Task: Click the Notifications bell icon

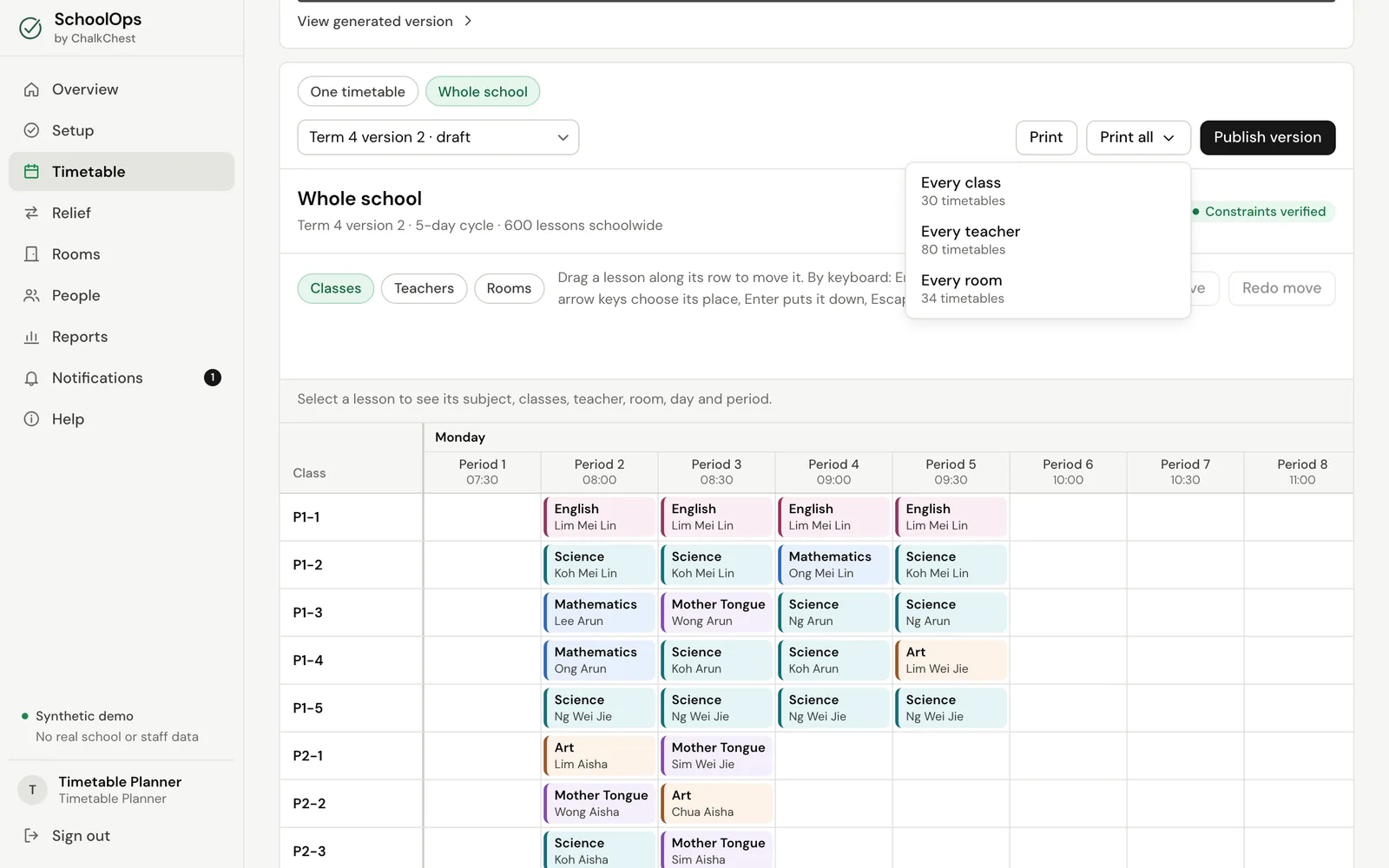Action: pyautogui.click(x=31, y=378)
